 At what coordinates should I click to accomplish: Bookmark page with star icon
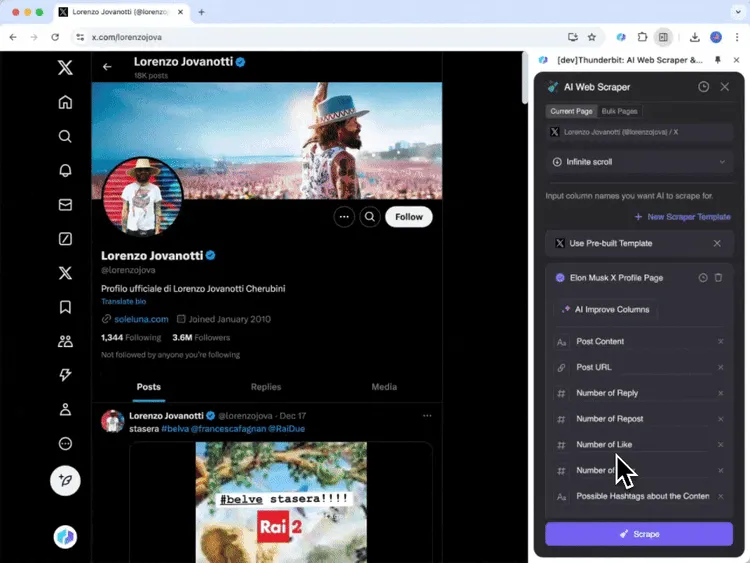click(x=592, y=37)
